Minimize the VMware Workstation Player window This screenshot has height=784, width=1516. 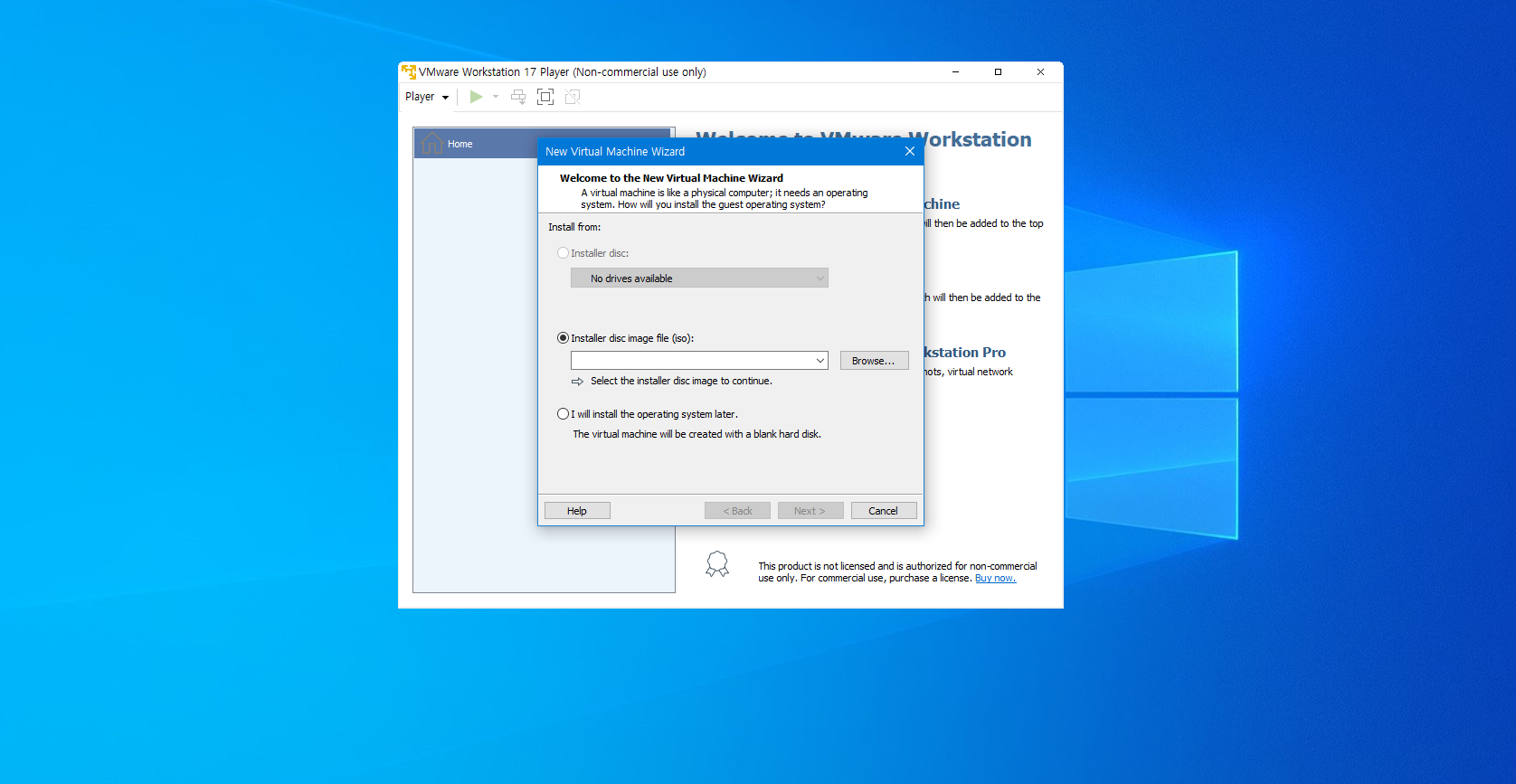(x=955, y=72)
